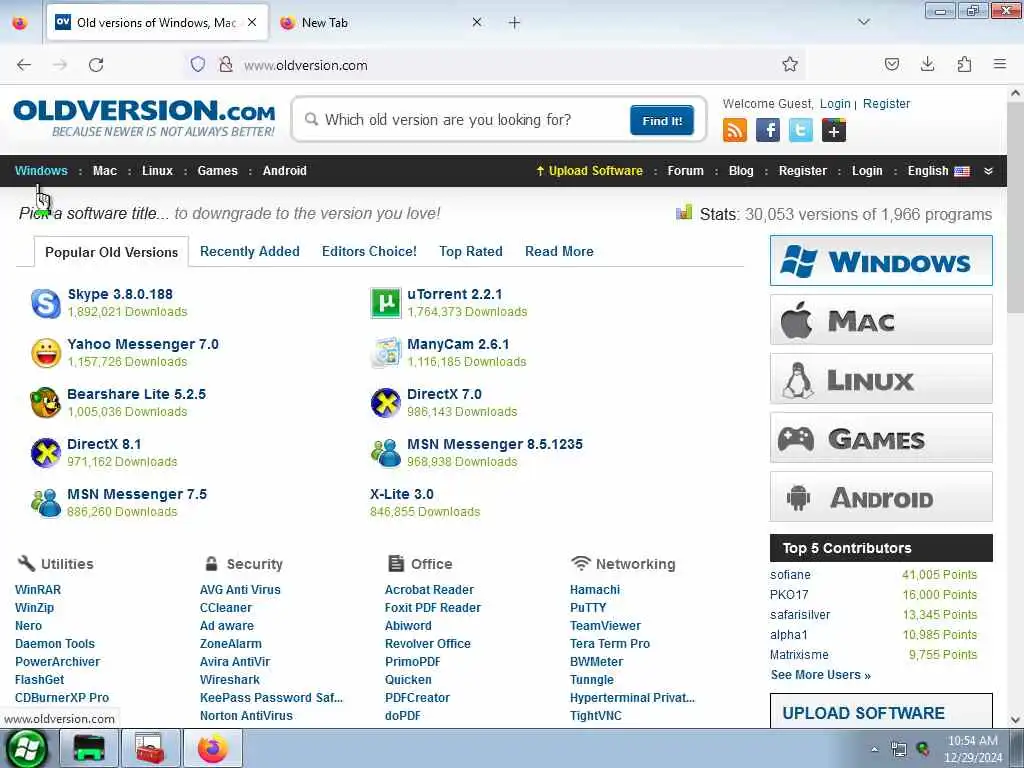Switch to the Read More tab

pos(559,251)
